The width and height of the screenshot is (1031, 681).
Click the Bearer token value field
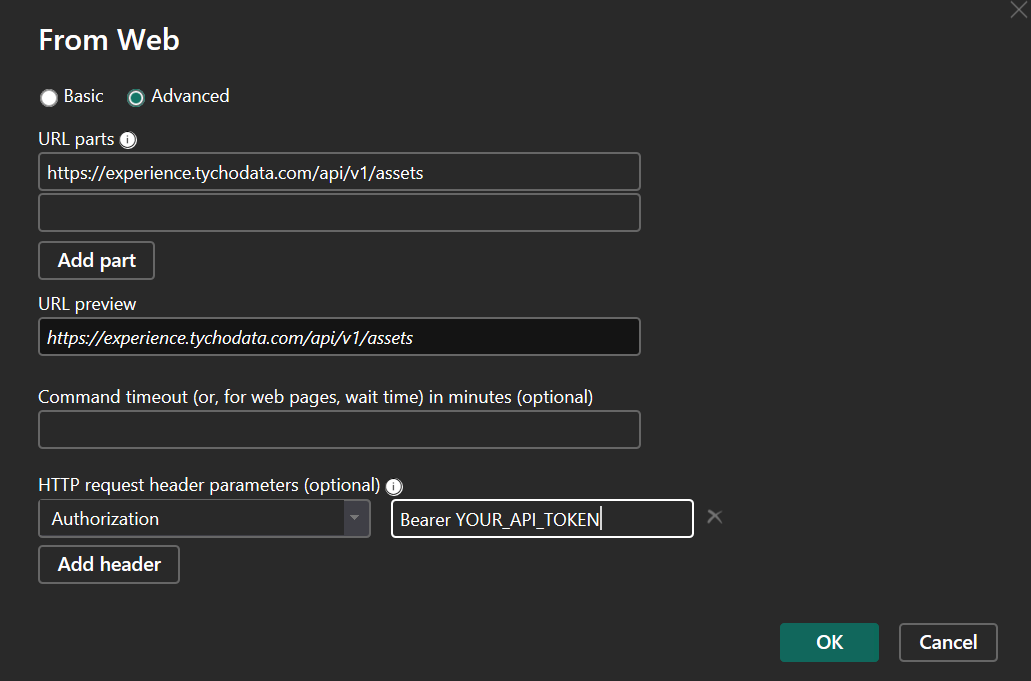(x=541, y=518)
